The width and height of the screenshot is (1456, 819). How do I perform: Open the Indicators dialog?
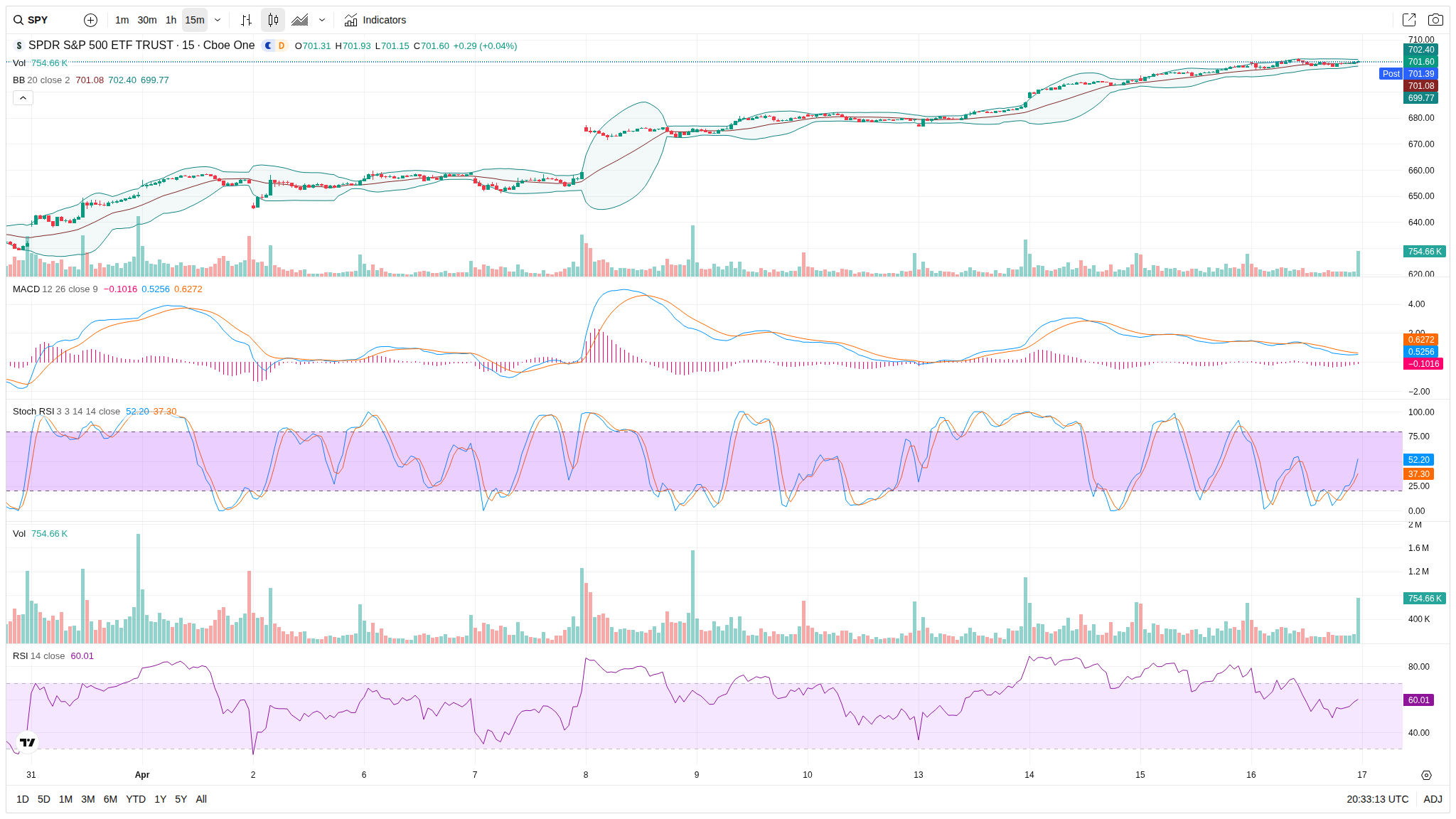[x=375, y=20]
